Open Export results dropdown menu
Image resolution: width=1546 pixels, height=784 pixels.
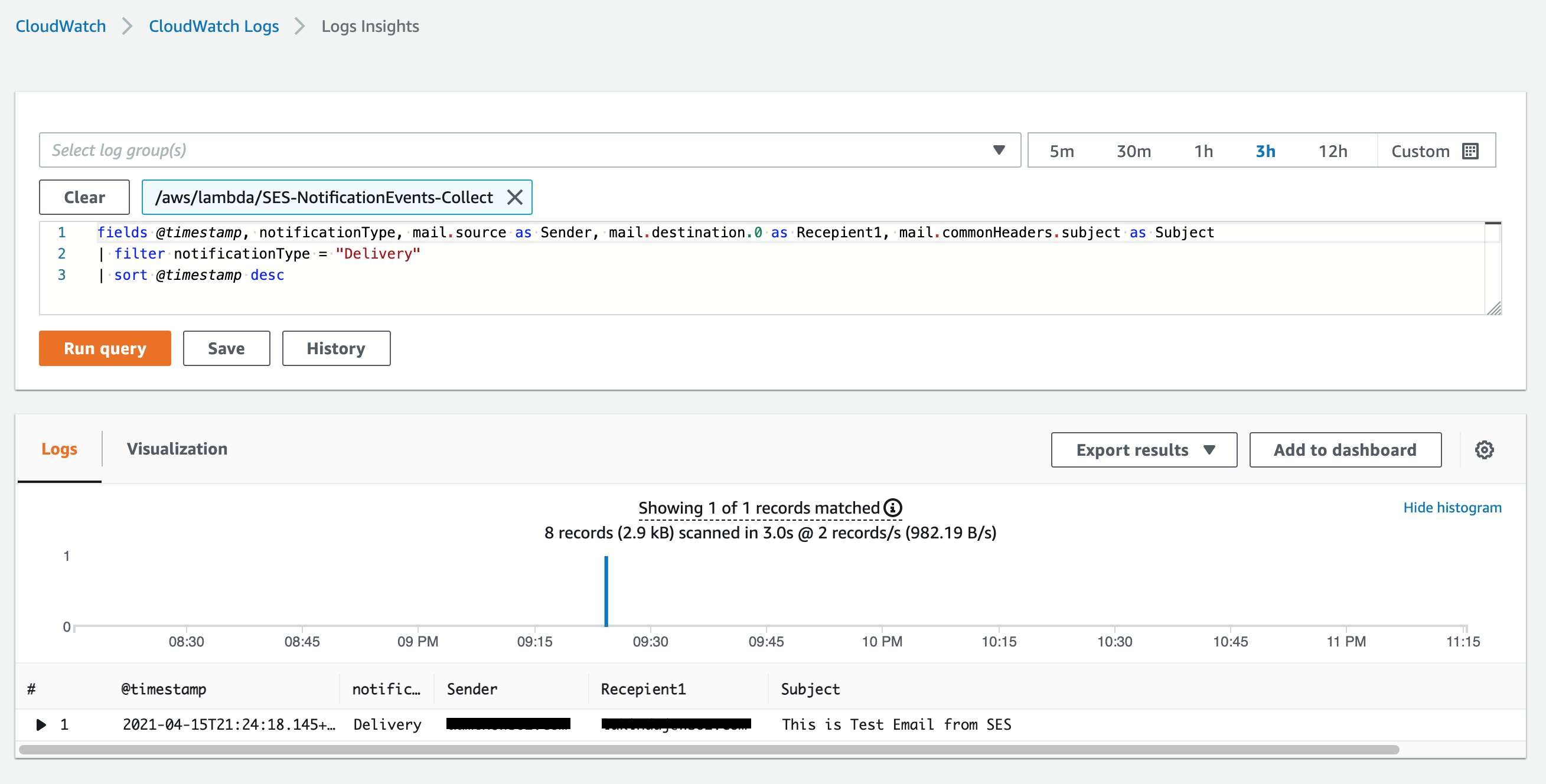pyautogui.click(x=1143, y=450)
